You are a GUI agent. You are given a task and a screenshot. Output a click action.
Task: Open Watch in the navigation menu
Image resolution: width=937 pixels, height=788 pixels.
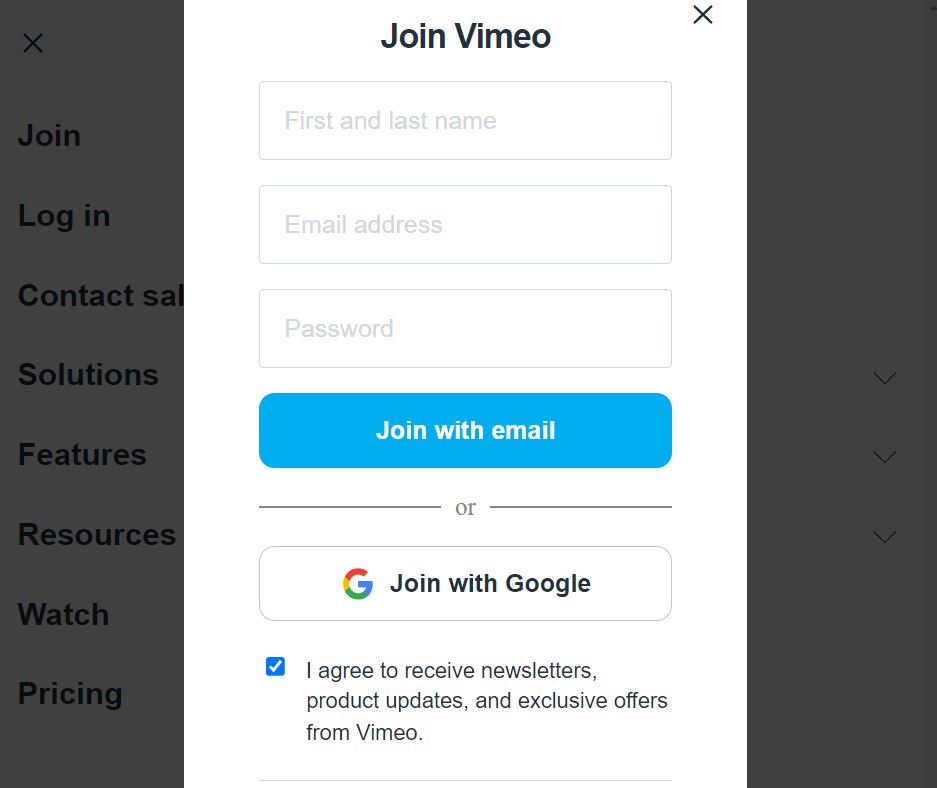tap(64, 614)
